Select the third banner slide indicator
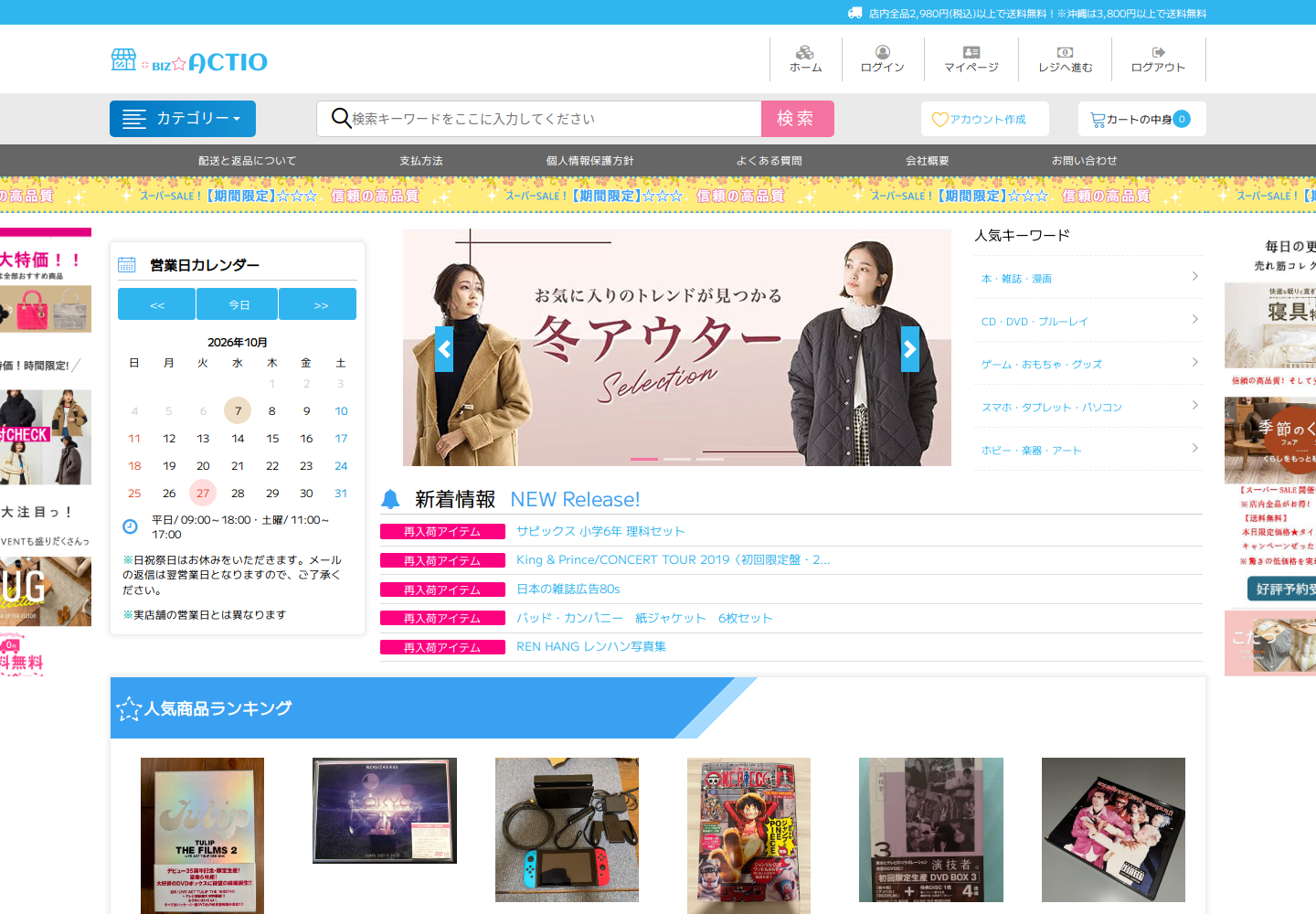1316x914 pixels. tap(710, 459)
